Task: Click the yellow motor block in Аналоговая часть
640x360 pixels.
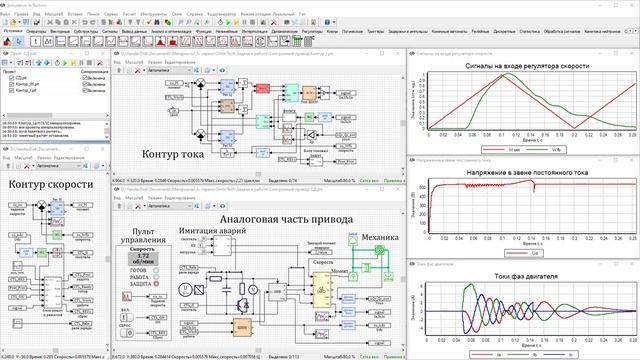Action: pyautogui.click(x=321, y=290)
